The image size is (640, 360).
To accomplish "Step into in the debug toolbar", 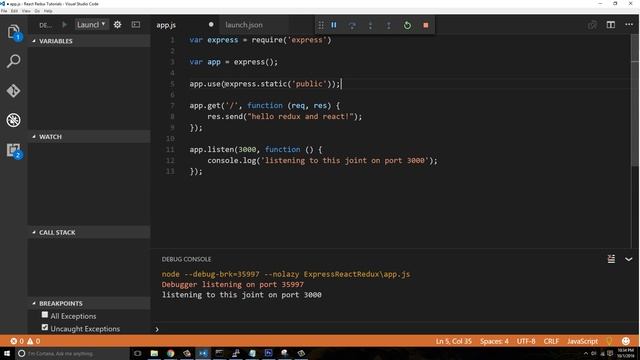I will (370, 25).
